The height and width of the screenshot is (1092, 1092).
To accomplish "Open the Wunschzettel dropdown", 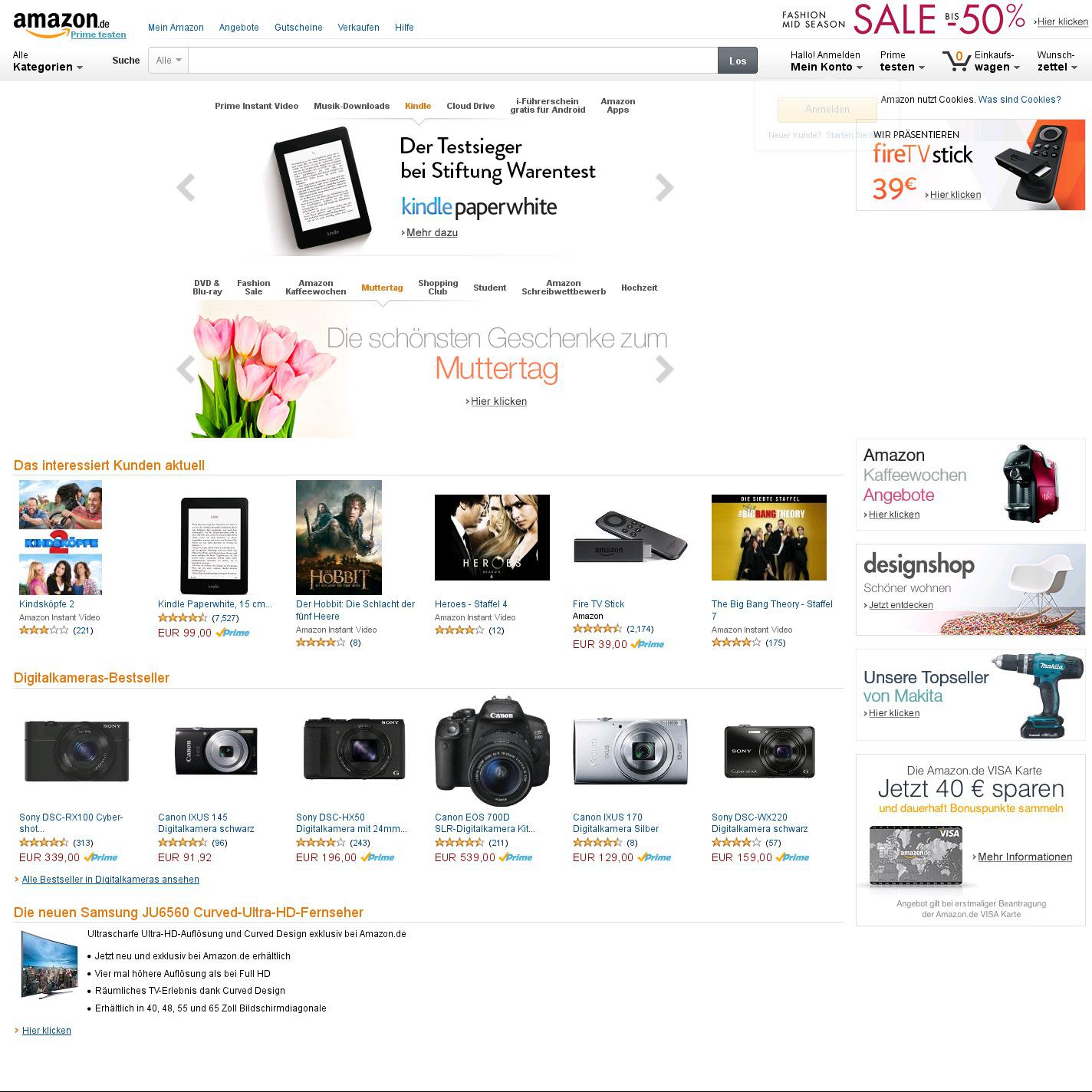I will coord(1057,61).
